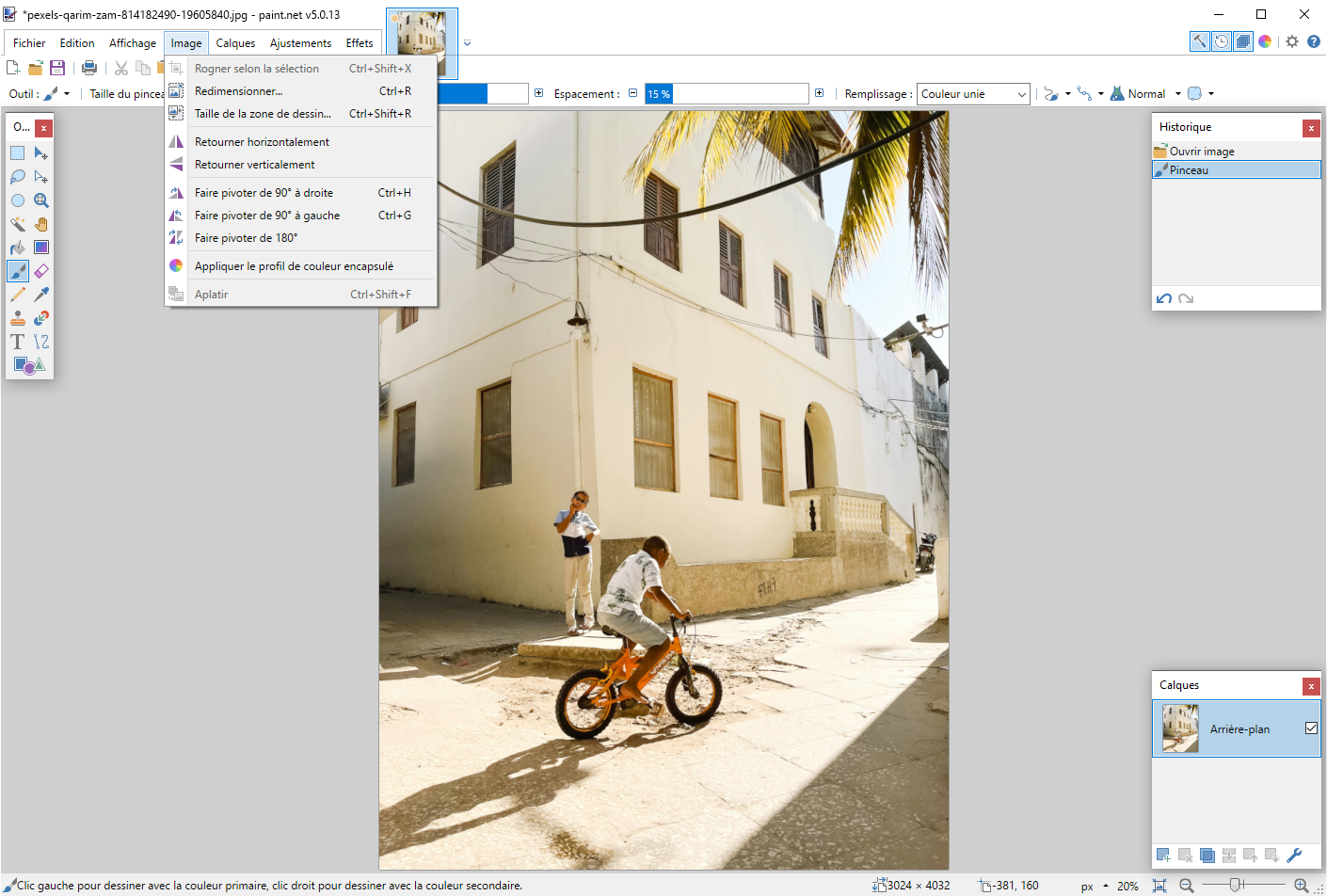Open the Calques menu

pyautogui.click(x=235, y=42)
